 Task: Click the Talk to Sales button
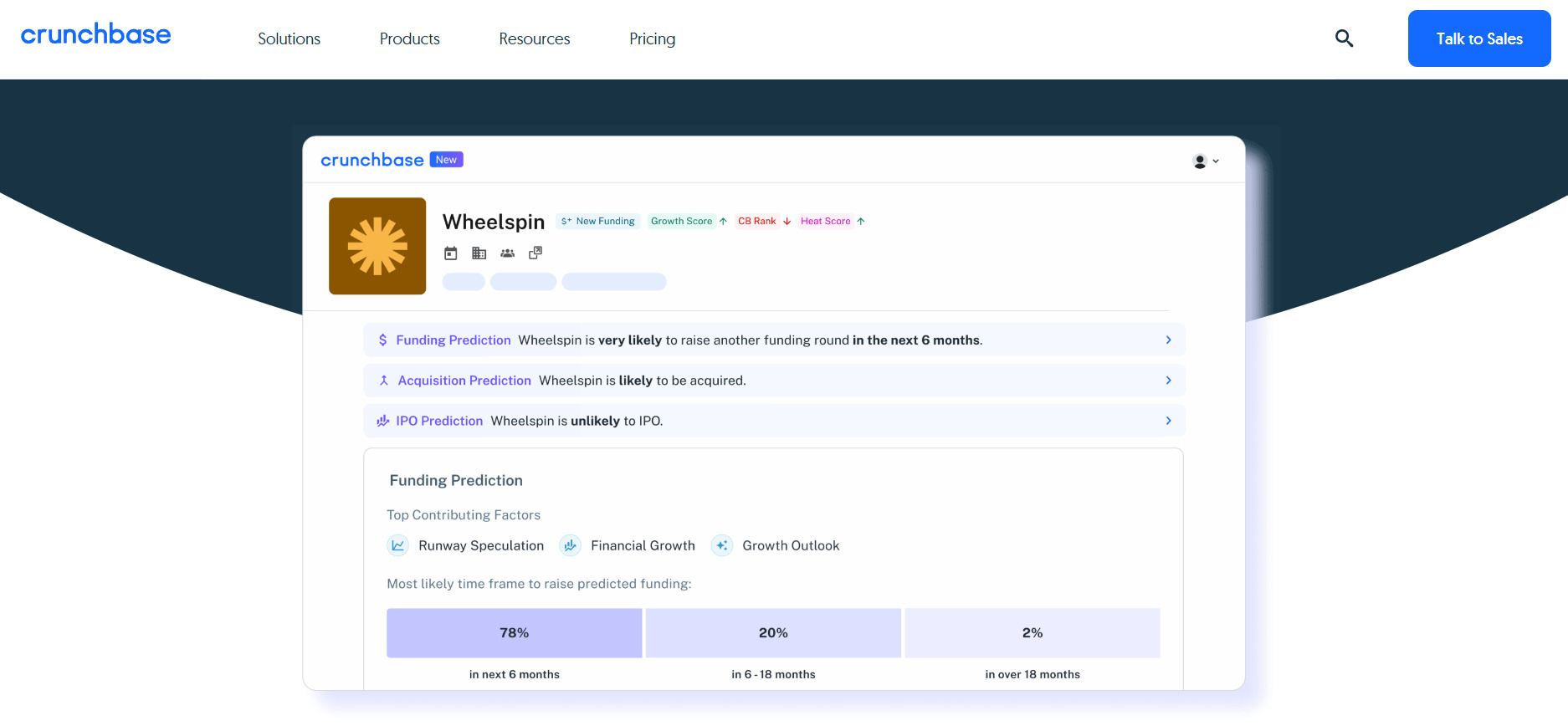(1479, 38)
